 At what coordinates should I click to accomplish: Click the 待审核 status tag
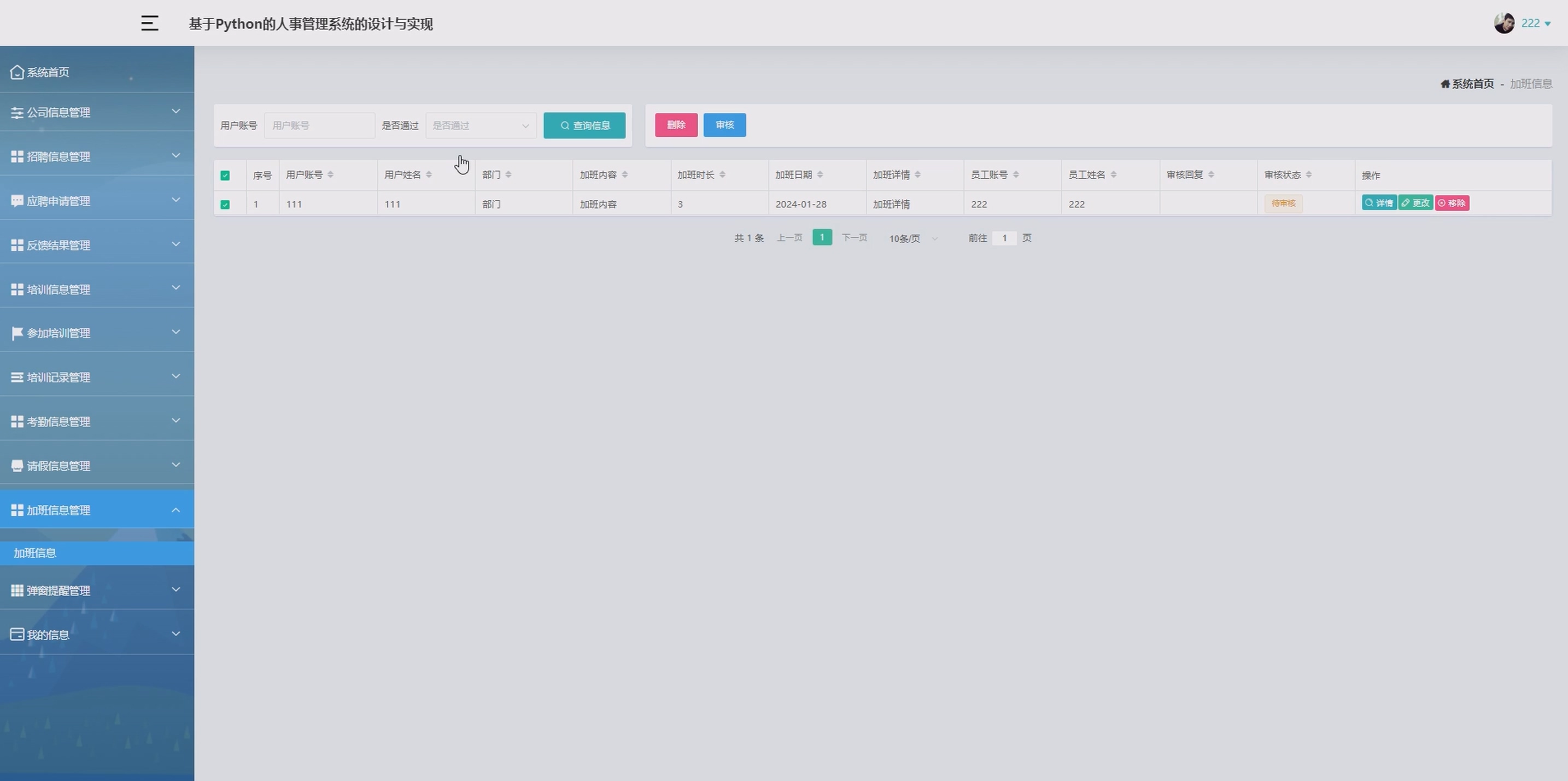(x=1283, y=203)
